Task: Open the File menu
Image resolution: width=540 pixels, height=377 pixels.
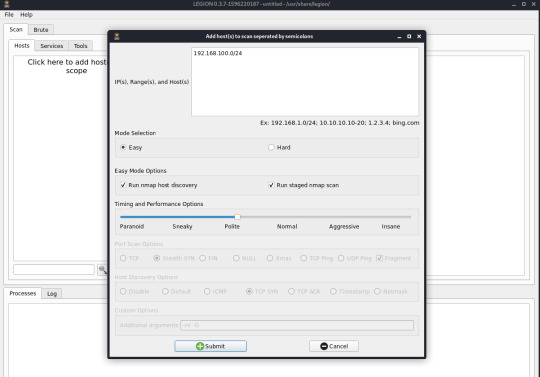Action: click(9, 14)
